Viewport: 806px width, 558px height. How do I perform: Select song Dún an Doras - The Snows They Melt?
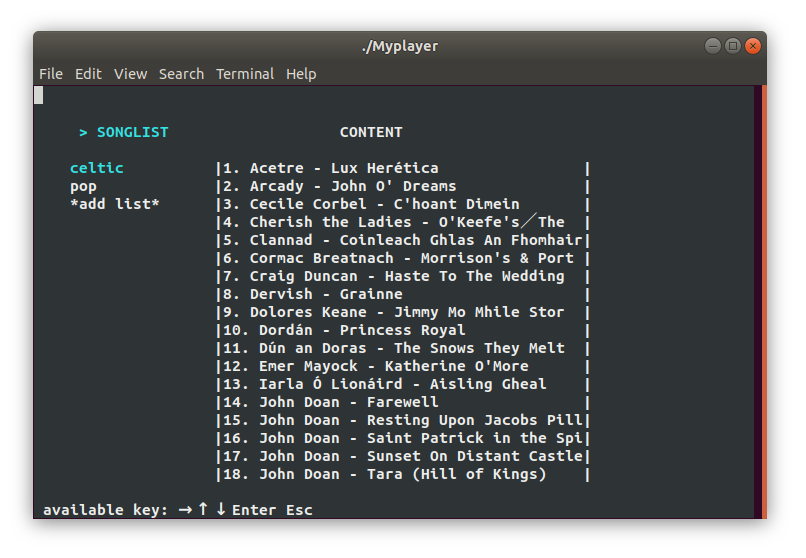coord(394,348)
